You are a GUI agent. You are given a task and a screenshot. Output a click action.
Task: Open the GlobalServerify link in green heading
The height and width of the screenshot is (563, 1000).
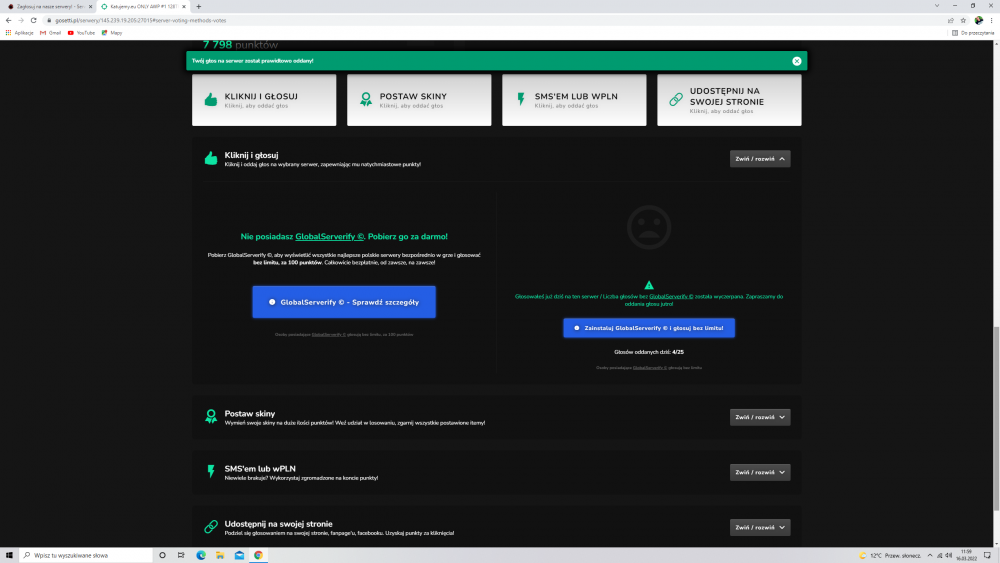pos(329,237)
